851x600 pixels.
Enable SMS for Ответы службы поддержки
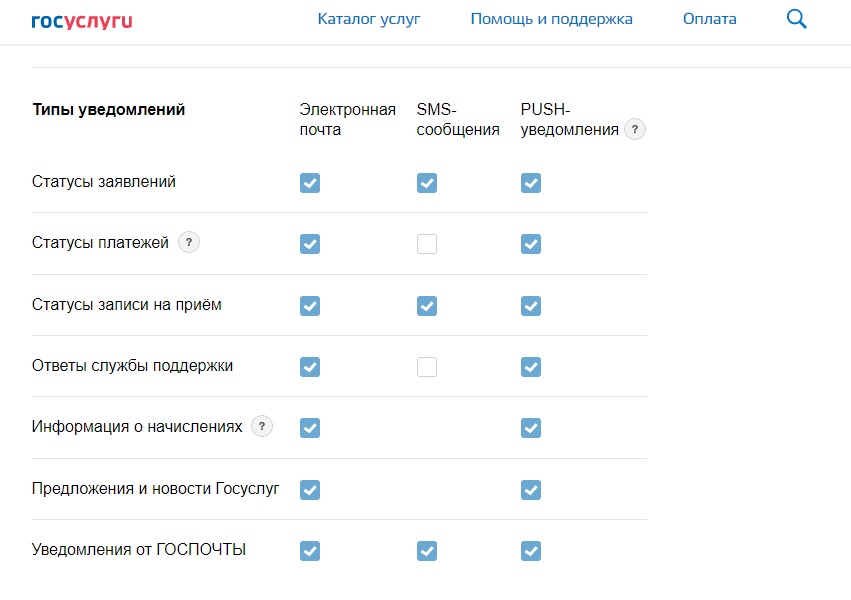point(427,367)
